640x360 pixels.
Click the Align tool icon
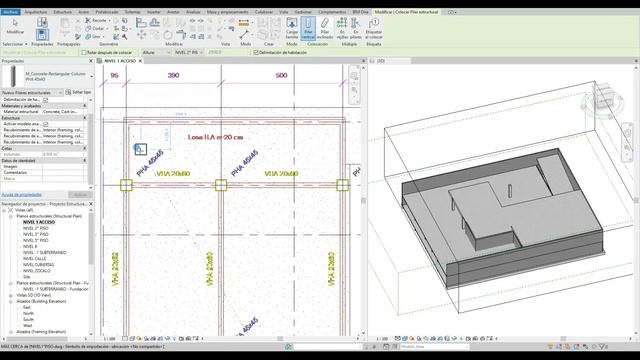click(x=141, y=23)
